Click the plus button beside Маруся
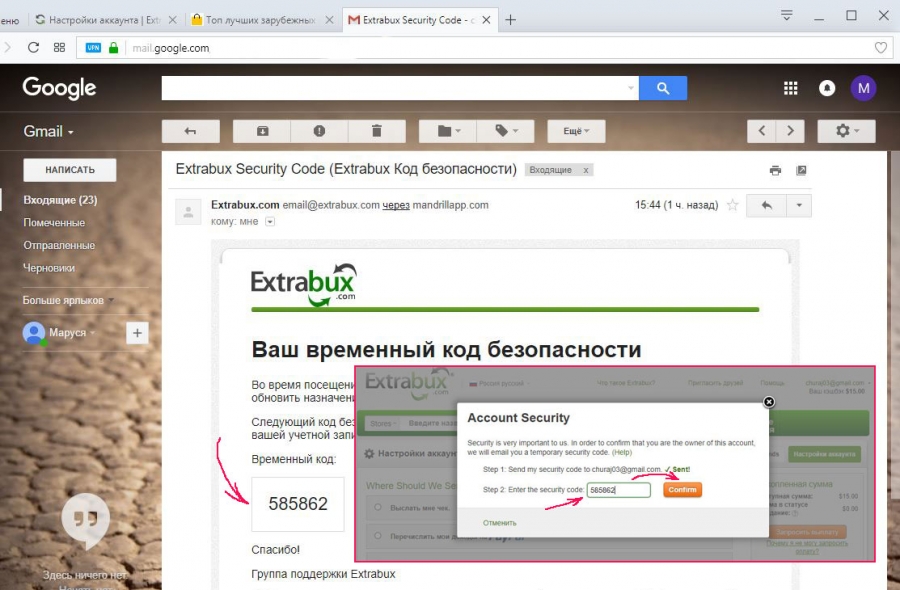This screenshot has width=900, height=590. pos(137,333)
